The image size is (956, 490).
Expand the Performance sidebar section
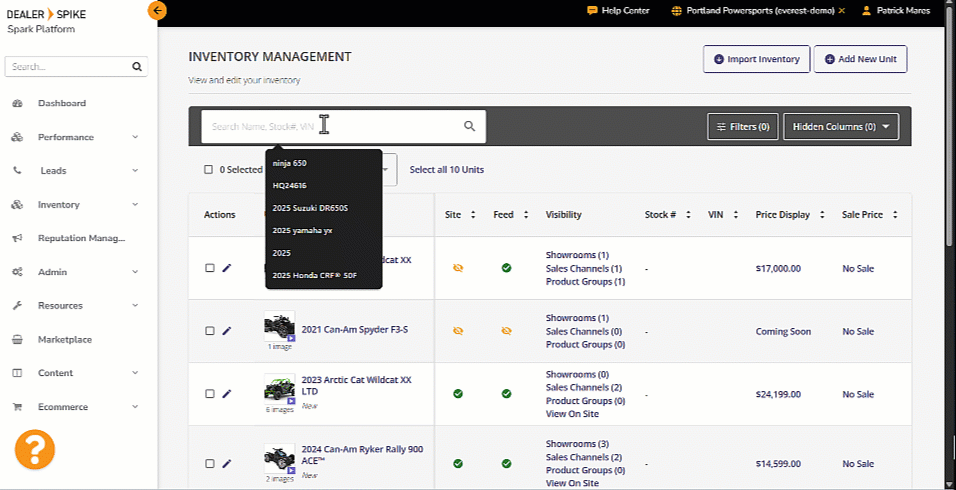click(x=135, y=138)
